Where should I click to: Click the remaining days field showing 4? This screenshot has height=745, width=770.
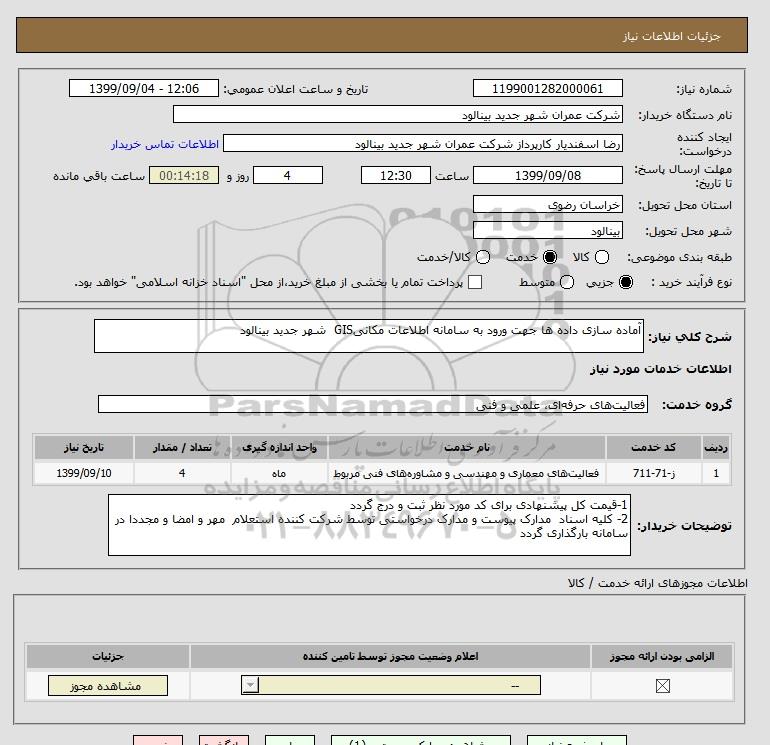click(x=288, y=175)
